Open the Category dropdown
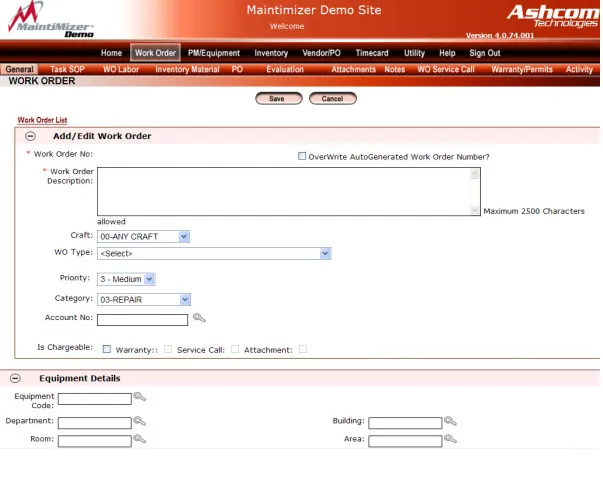The image size is (603, 479). click(144, 299)
